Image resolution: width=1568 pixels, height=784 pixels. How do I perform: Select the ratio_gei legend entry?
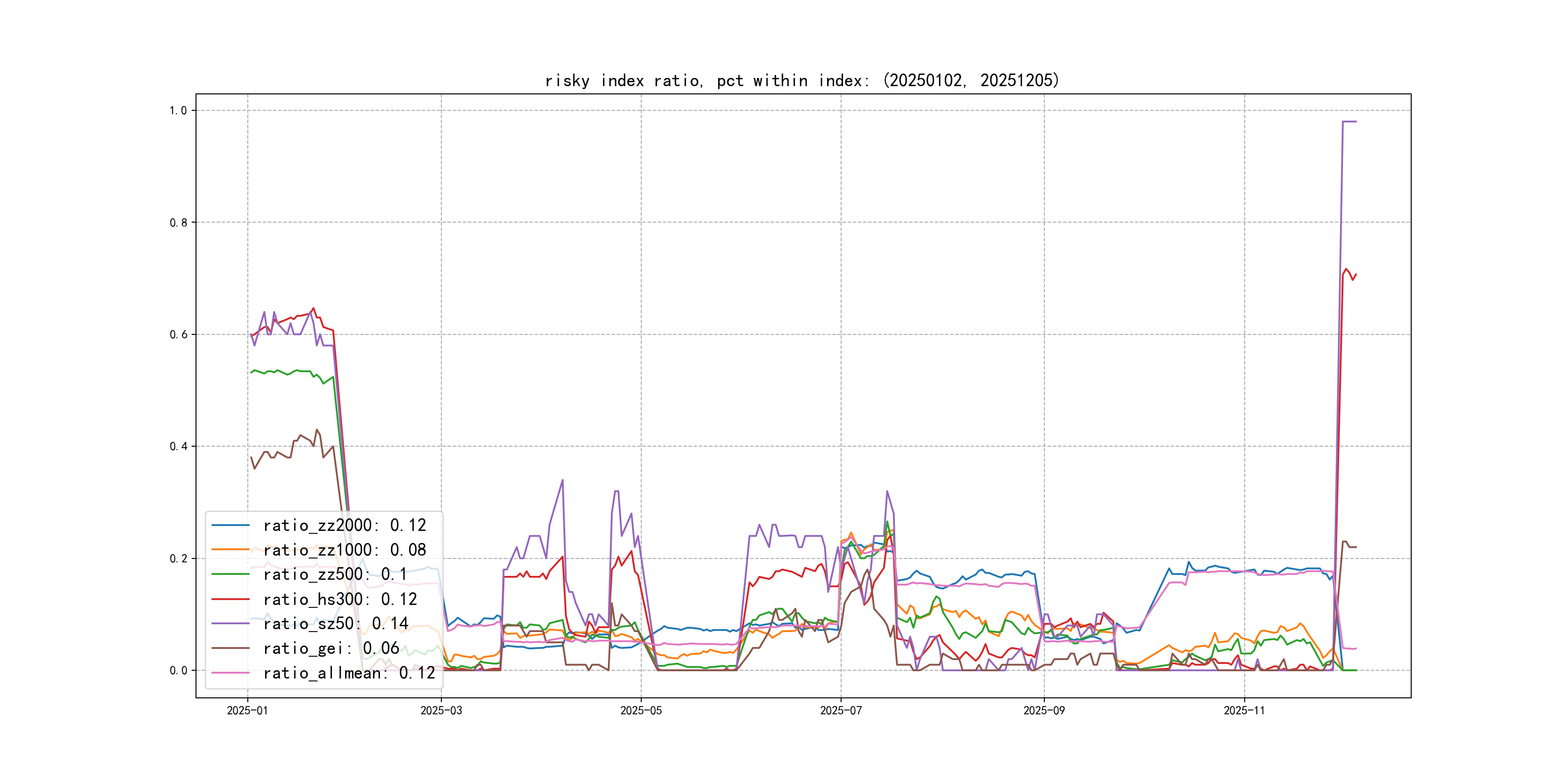tap(331, 649)
